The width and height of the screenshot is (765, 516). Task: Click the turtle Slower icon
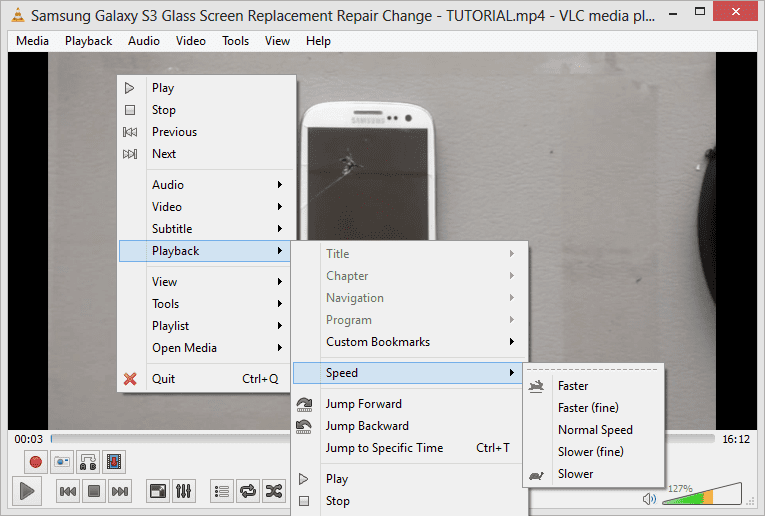tap(536, 475)
